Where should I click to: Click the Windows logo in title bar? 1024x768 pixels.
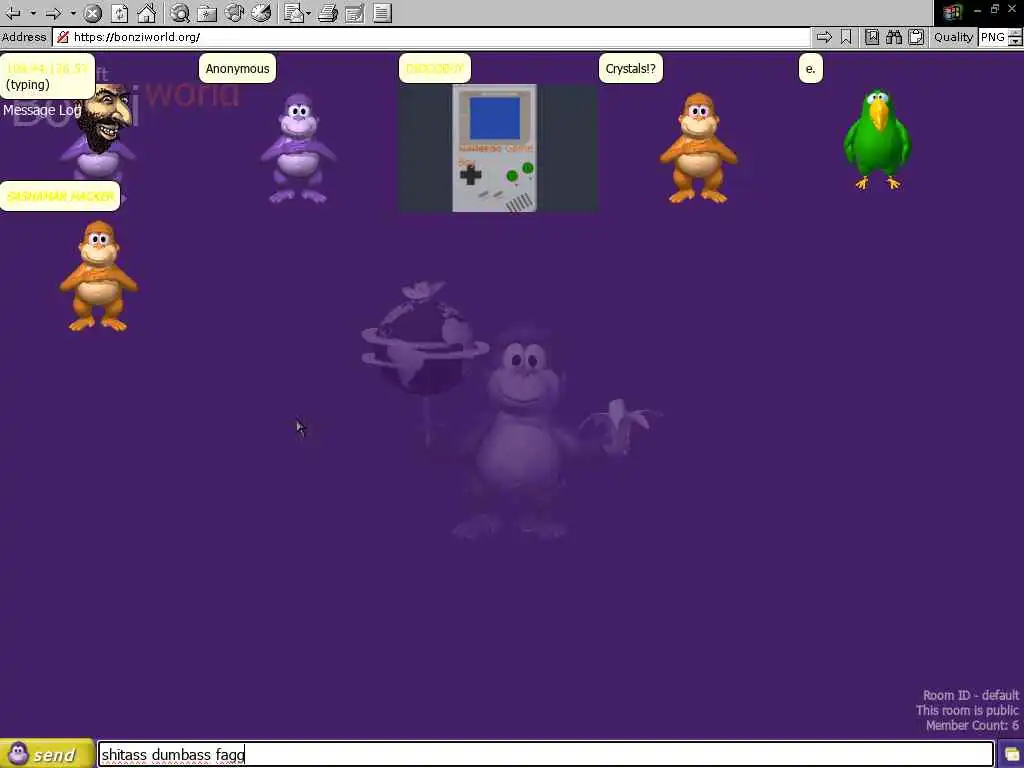point(952,12)
